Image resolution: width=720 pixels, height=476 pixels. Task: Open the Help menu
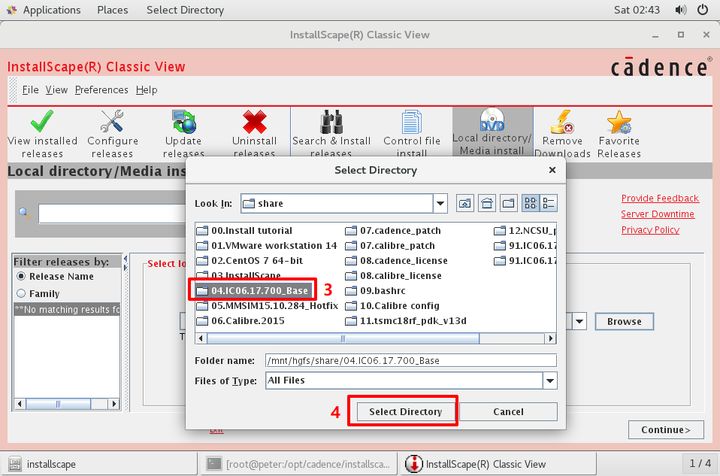(x=146, y=90)
